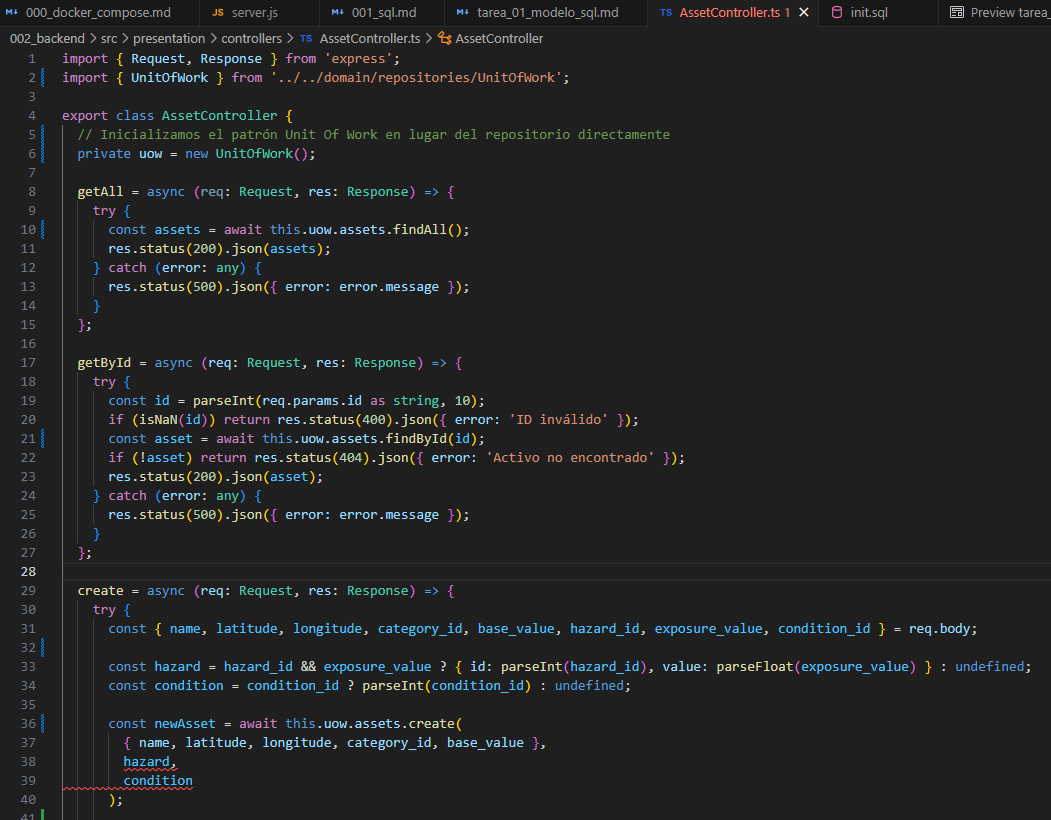The width and height of the screenshot is (1051, 820).
Task: Click the preview icon on Preview tarea tab
Action: tap(956, 13)
